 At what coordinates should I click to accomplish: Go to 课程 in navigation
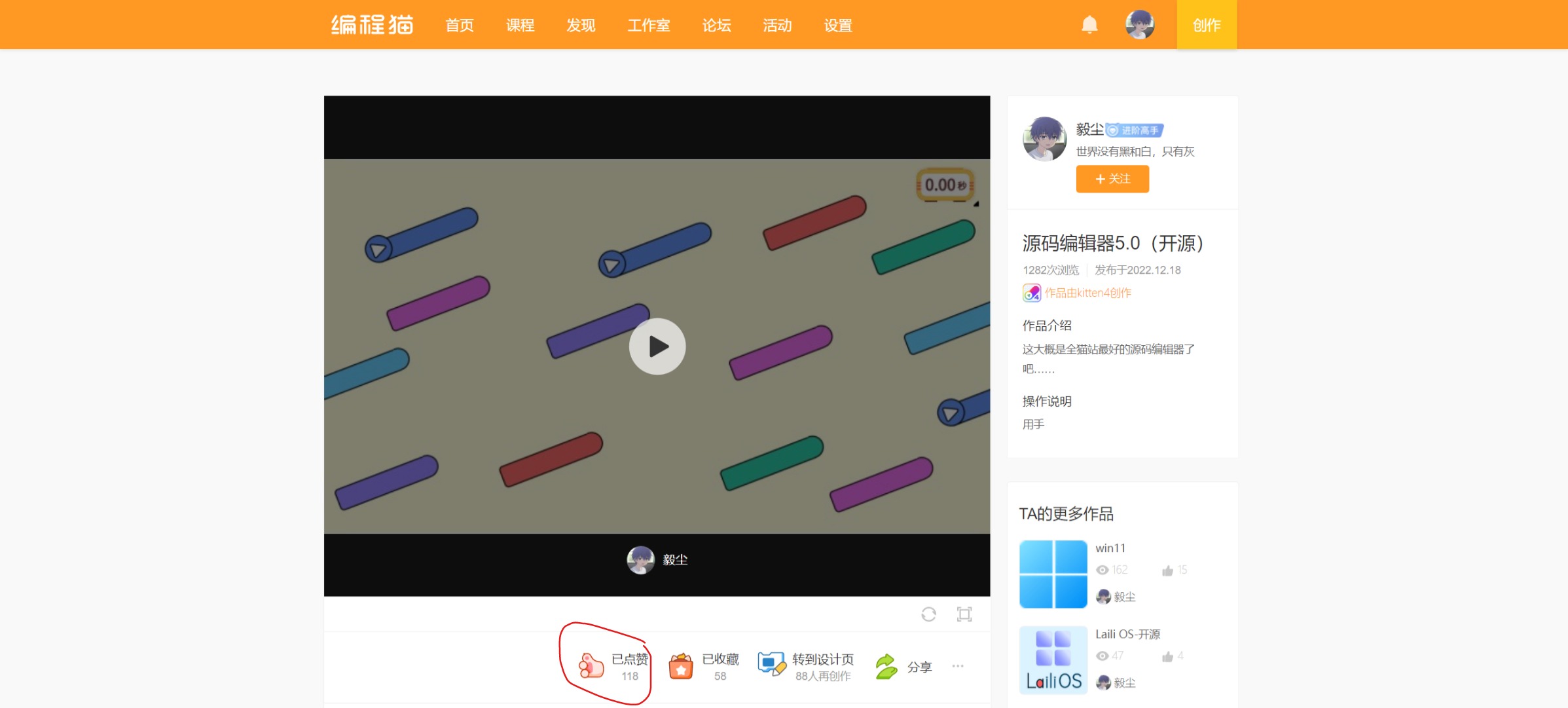[x=520, y=26]
